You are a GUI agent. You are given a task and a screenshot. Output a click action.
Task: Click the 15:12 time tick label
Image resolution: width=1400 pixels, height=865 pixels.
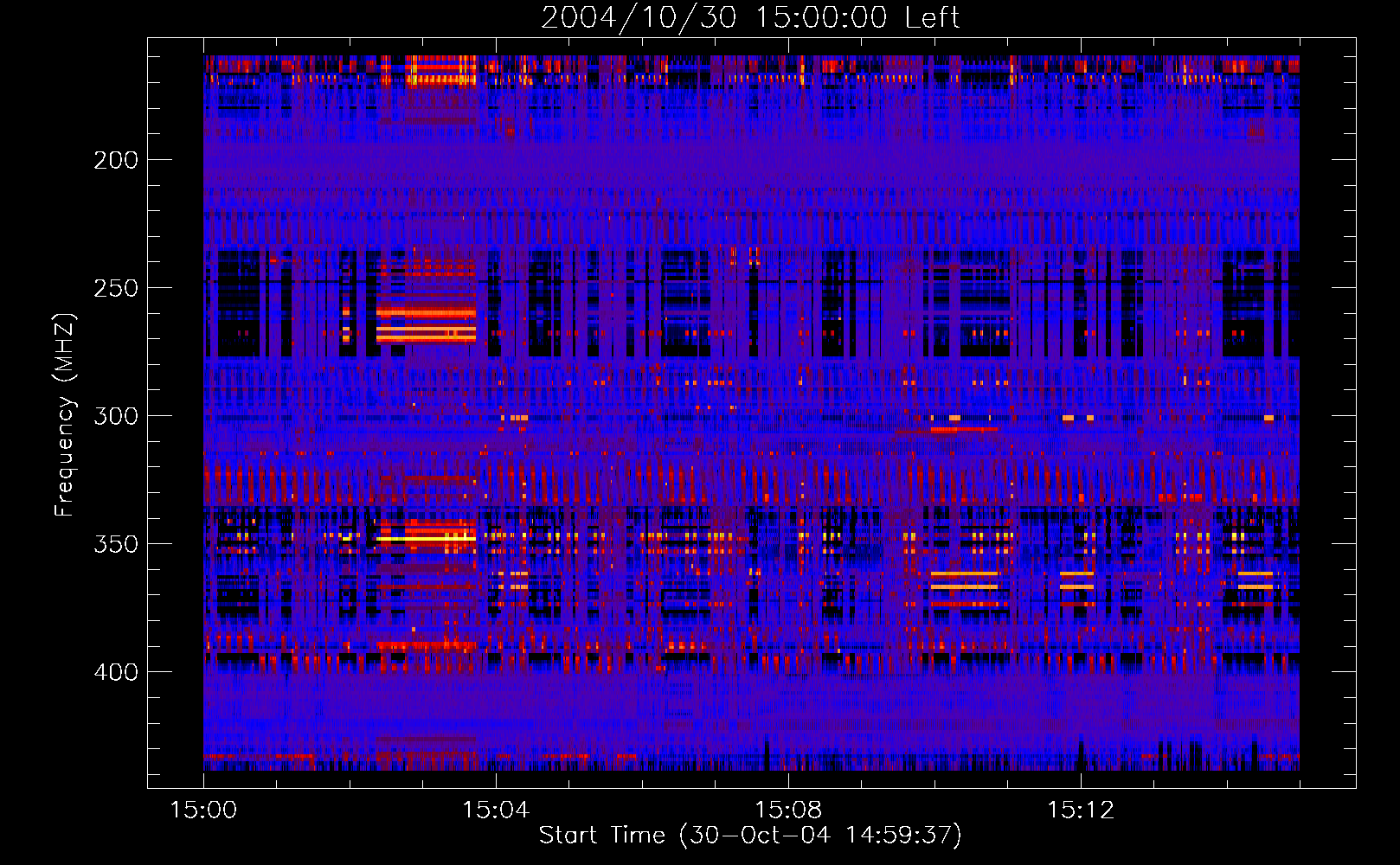pyautogui.click(x=1081, y=811)
